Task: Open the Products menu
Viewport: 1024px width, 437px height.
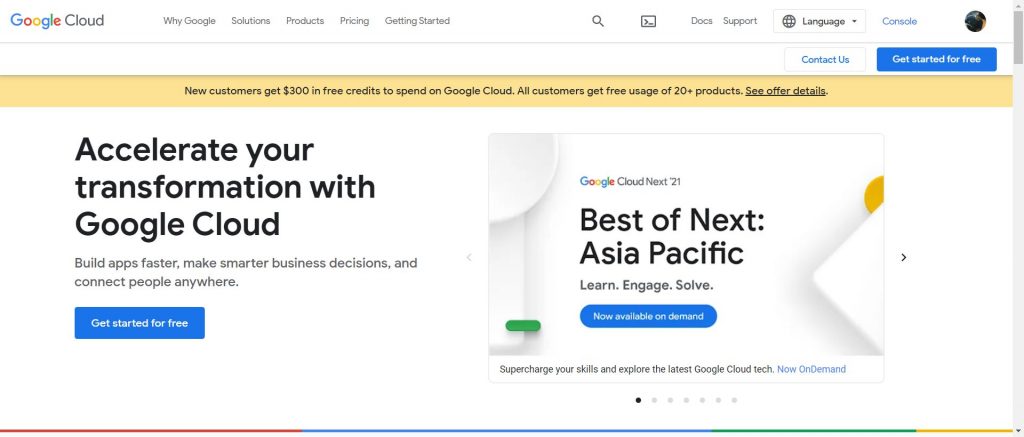Action: (305, 21)
